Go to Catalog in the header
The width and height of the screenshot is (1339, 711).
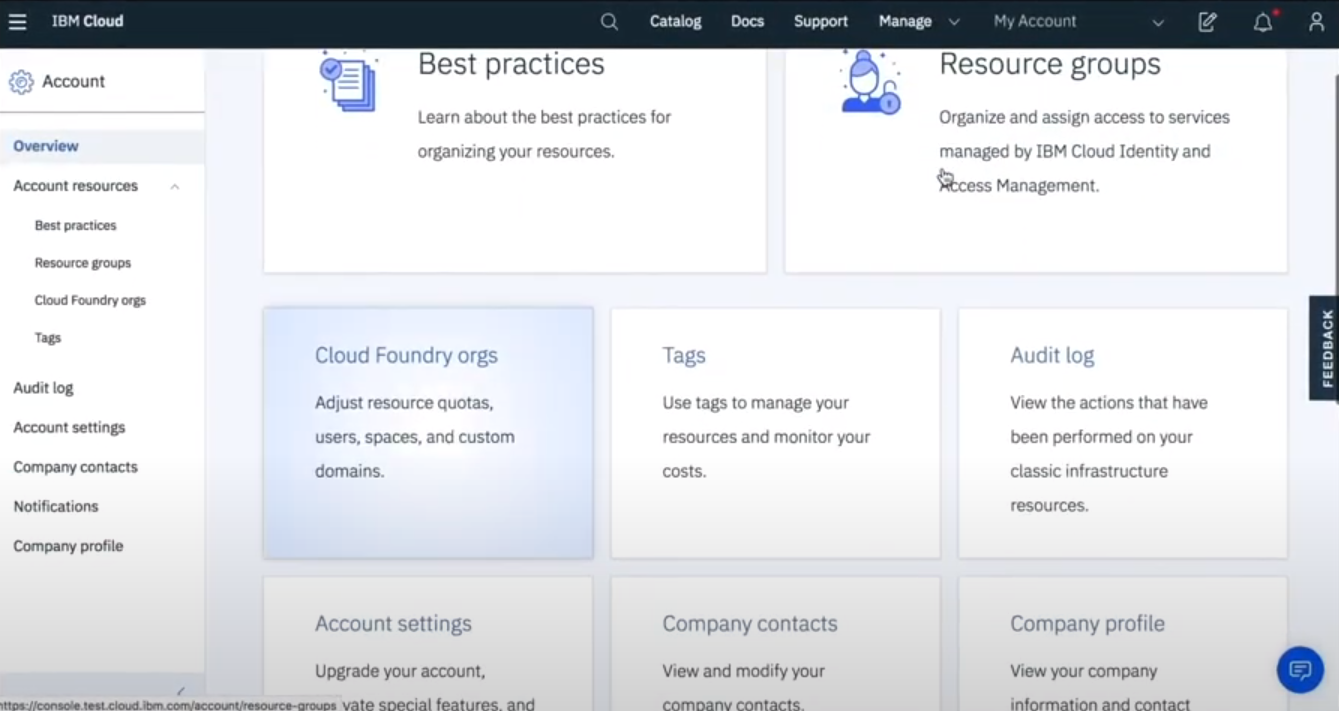tap(675, 21)
